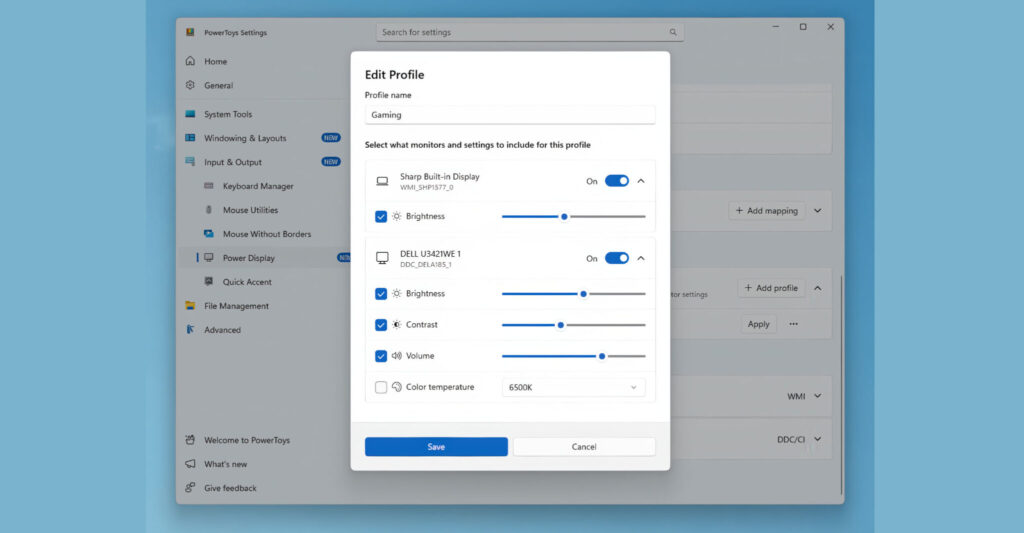This screenshot has width=1024, height=533.
Task: Click the settings page vertical scrollbar
Action: 841,385
